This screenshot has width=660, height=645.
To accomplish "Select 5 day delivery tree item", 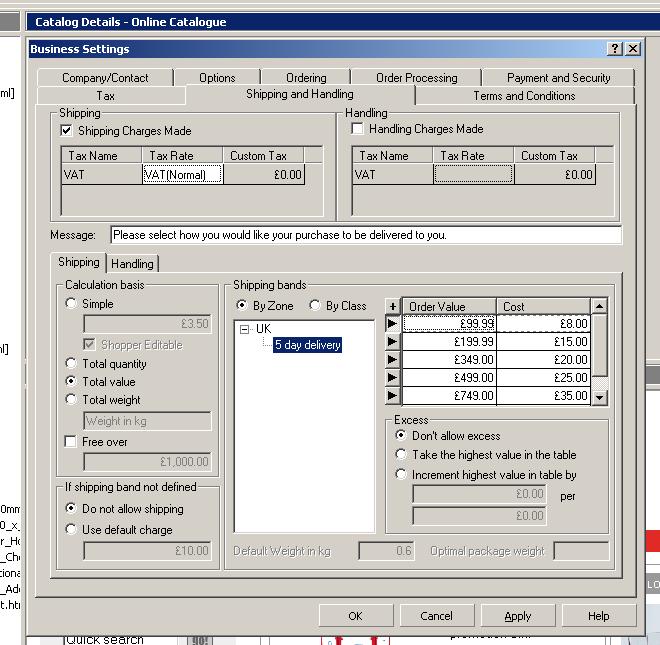I will point(307,345).
